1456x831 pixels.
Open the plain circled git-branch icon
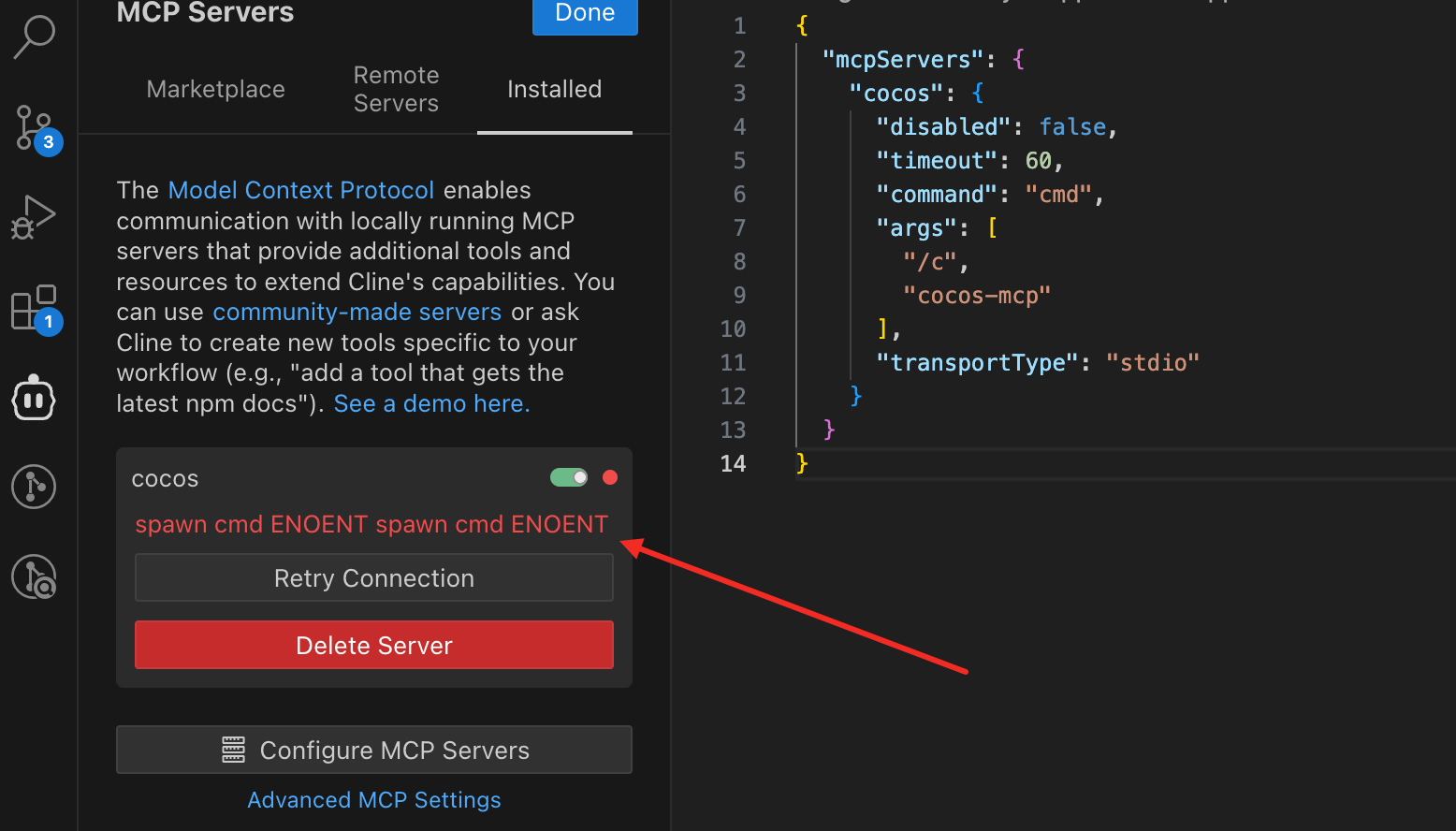(35, 487)
